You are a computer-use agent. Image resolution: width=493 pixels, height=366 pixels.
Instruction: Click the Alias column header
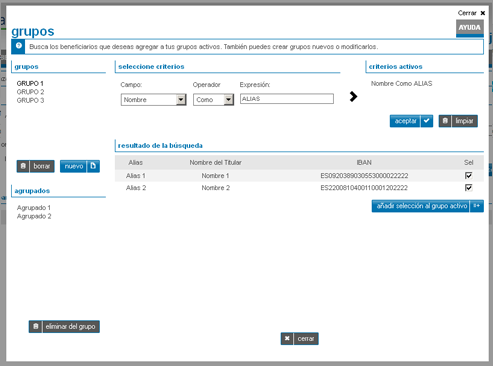pos(136,162)
